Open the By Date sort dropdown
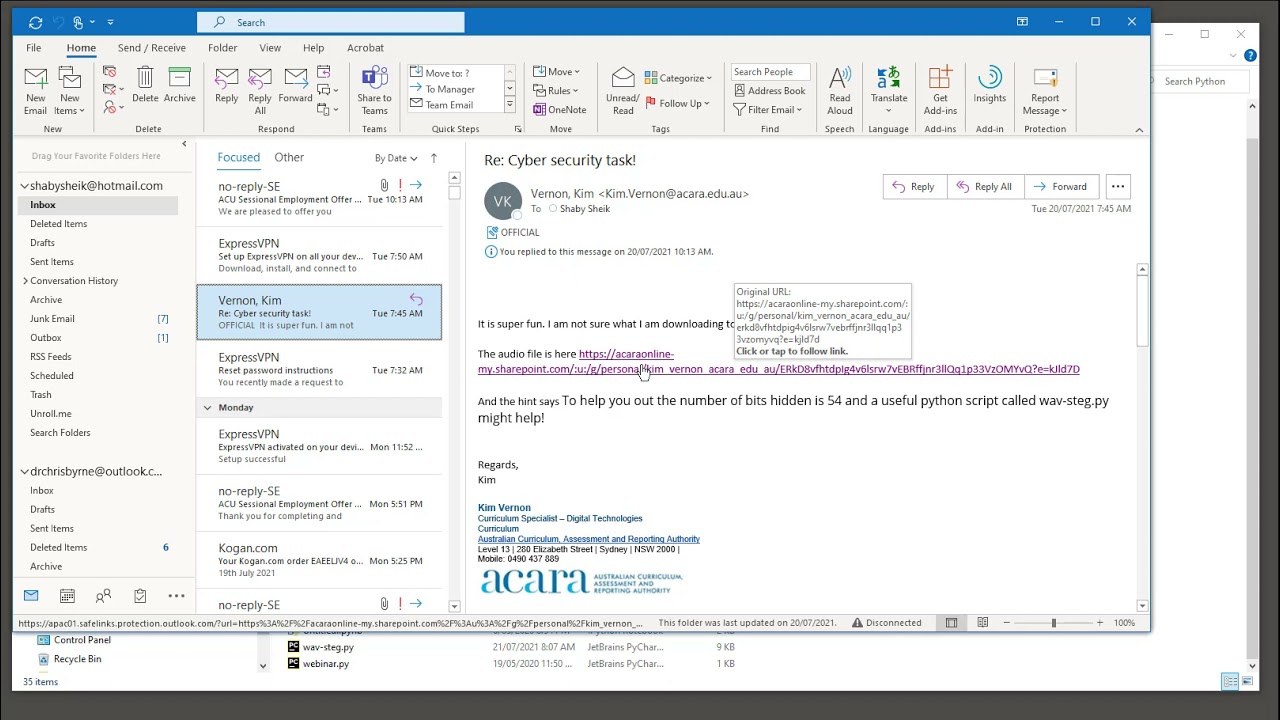Viewport: 1280px width, 720px height. coord(396,158)
